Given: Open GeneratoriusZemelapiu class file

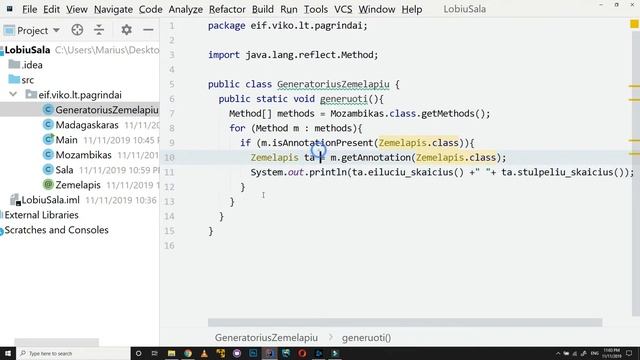Looking at the screenshot, I should (100, 110).
